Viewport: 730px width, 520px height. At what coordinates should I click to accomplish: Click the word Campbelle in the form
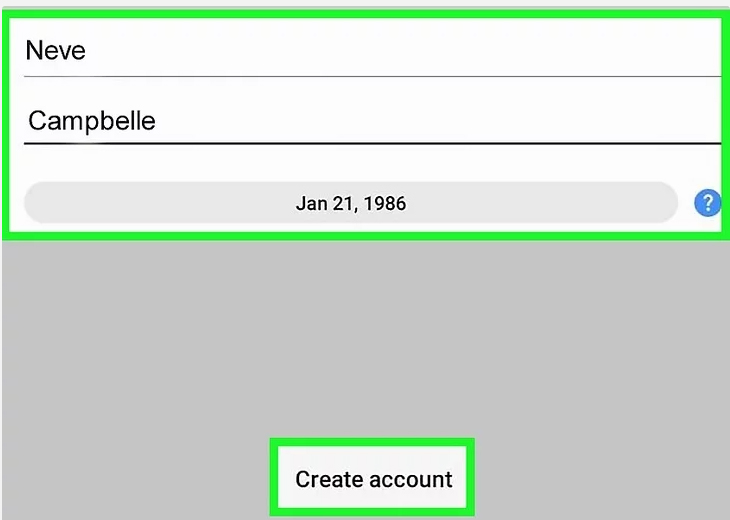click(92, 121)
